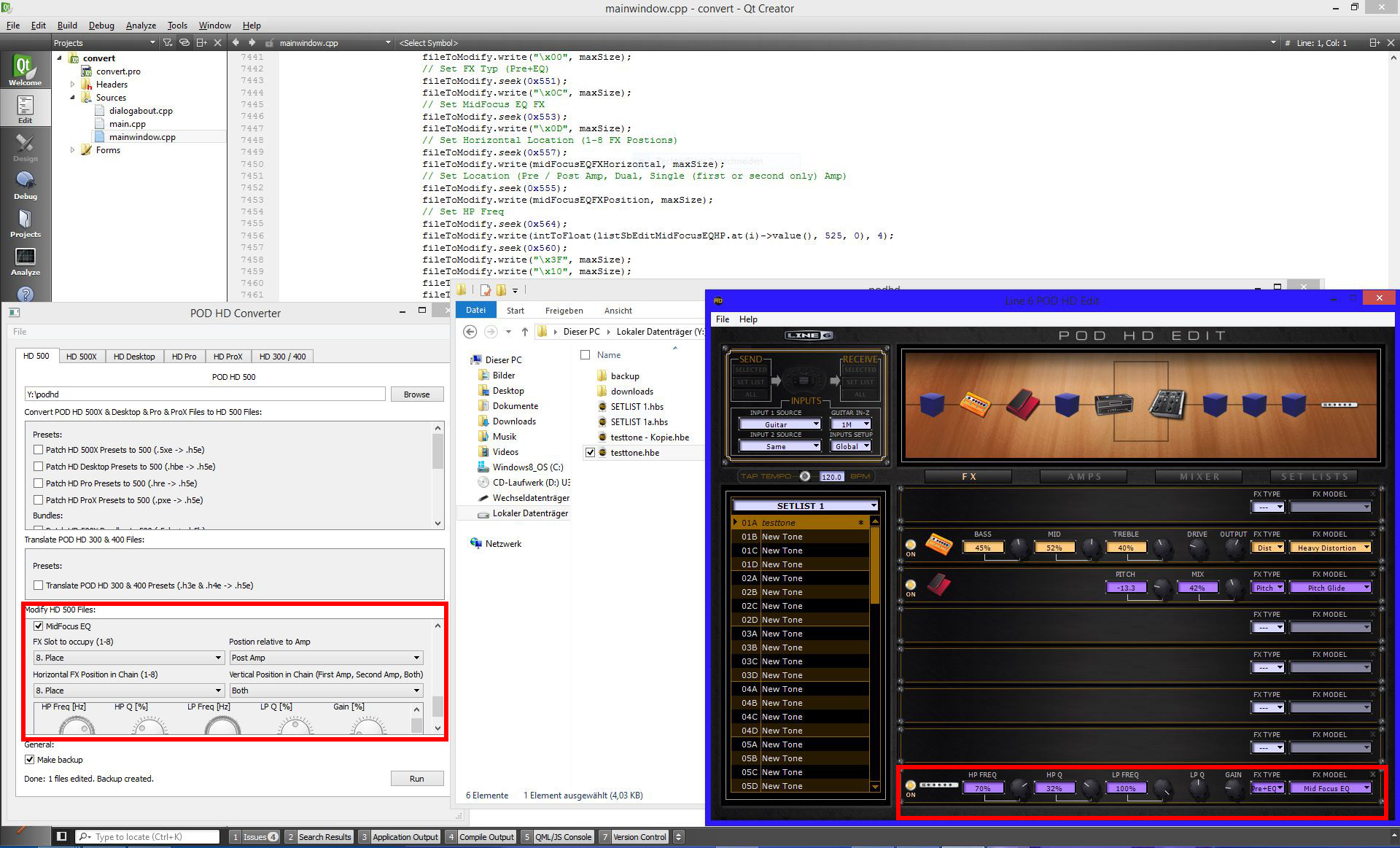Viewport: 1400px width, 848px height.
Task: Open Heavy Distortion FX model dropdown
Action: (x=1330, y=548)
